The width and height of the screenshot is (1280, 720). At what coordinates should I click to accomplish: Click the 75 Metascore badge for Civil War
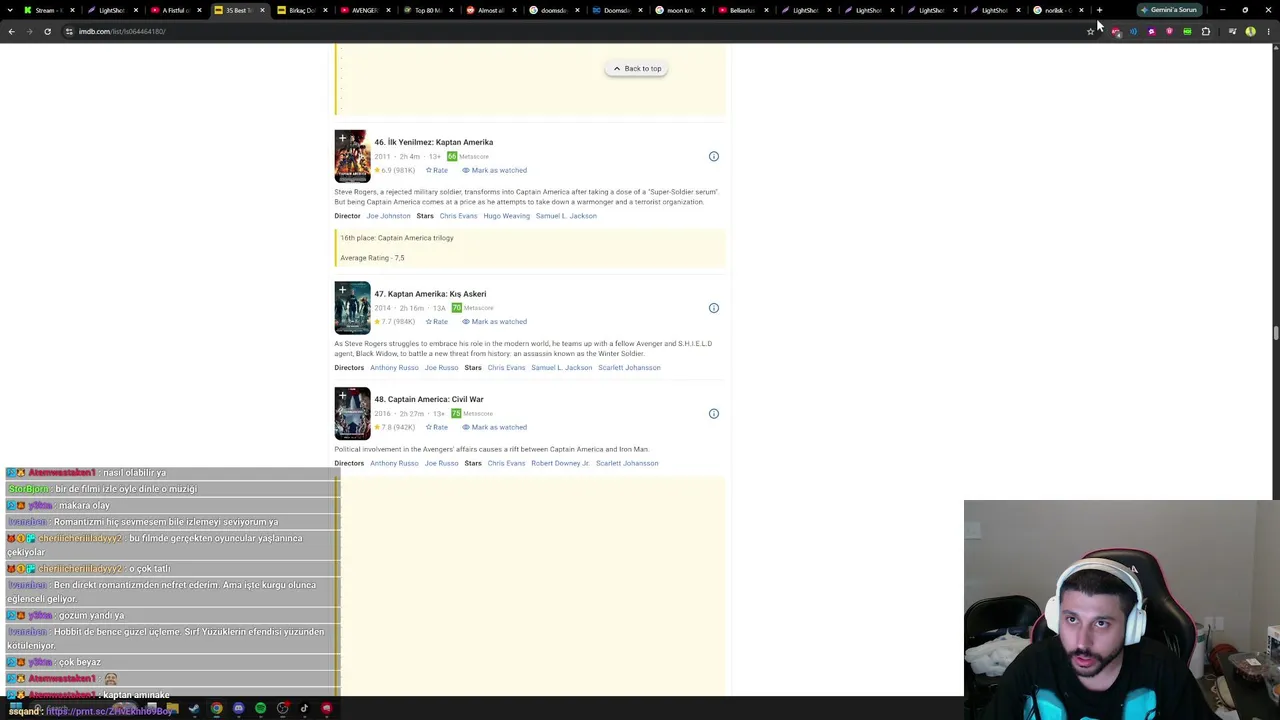coord(456,414)
